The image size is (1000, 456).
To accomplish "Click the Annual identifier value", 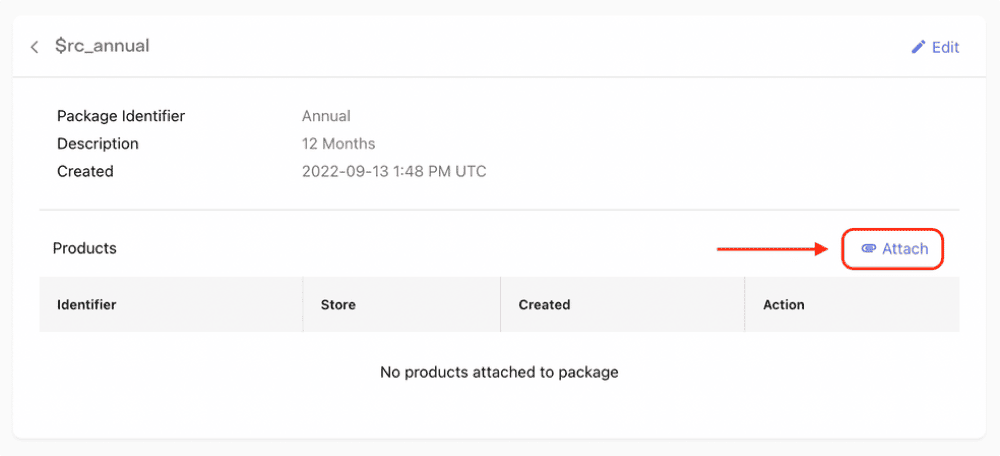I will (x=326, y=116).
